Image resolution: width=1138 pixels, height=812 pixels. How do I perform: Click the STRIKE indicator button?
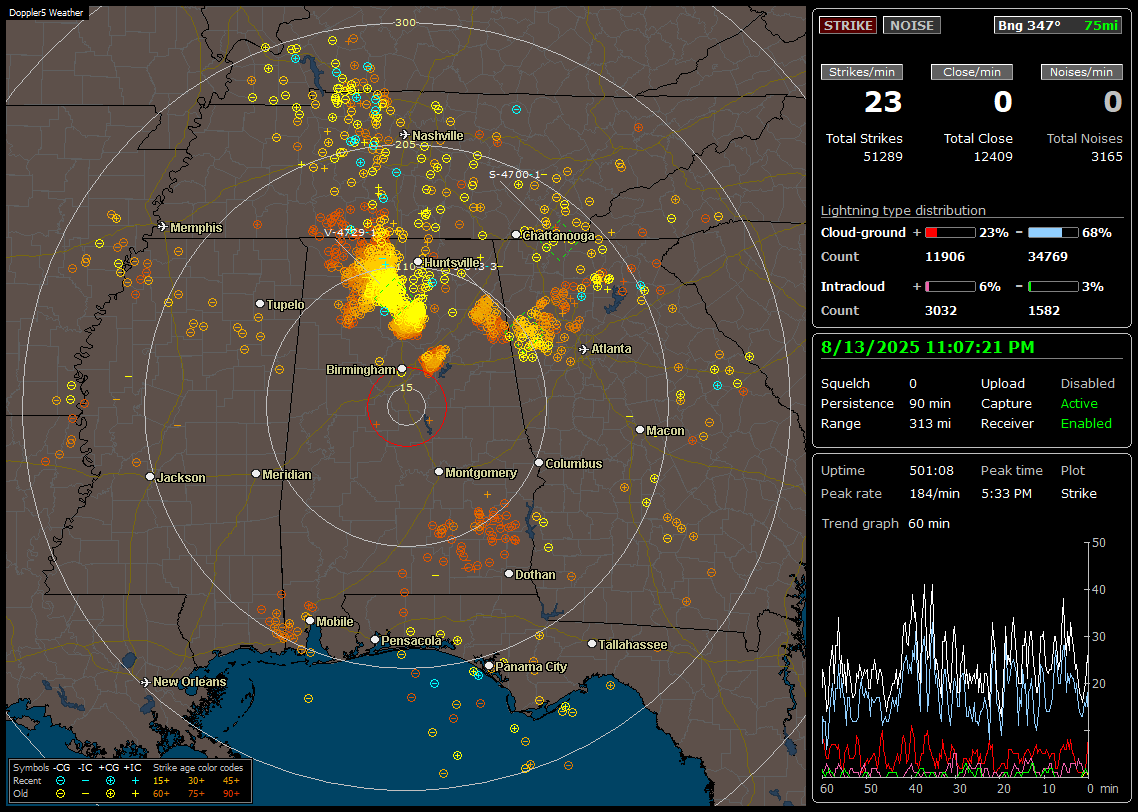pos(848,25)
